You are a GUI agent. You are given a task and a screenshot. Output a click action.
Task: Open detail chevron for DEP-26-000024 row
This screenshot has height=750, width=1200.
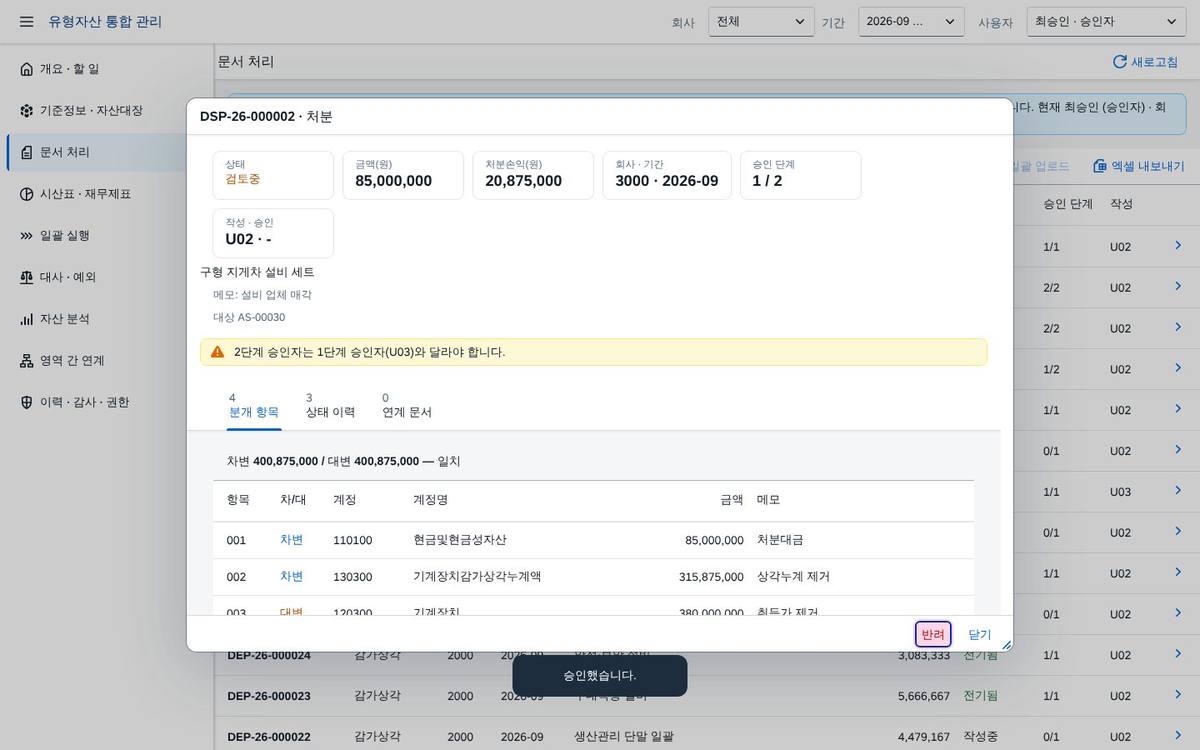coord(1178,655)
